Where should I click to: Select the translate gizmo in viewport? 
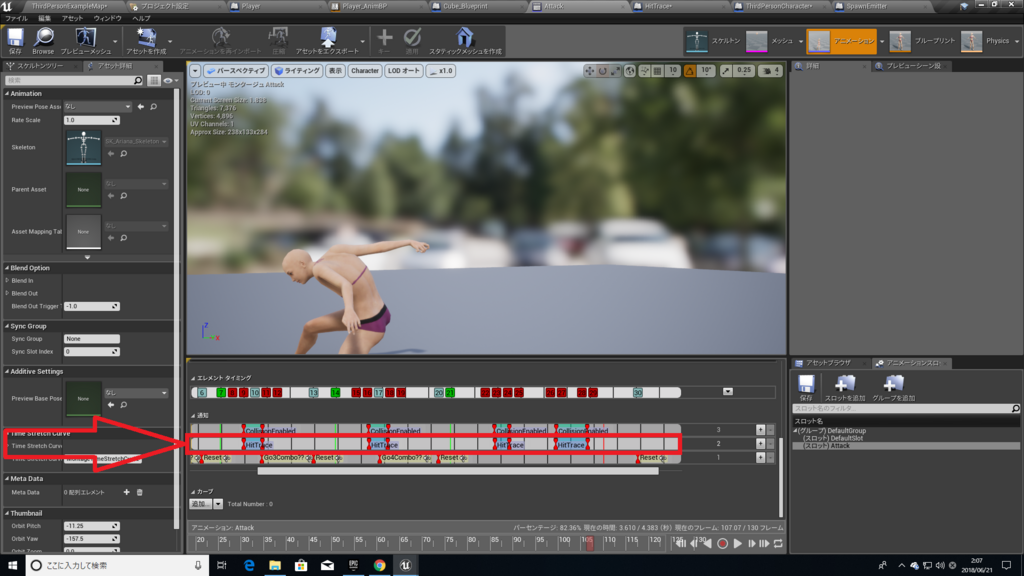[x=590, y=71]
